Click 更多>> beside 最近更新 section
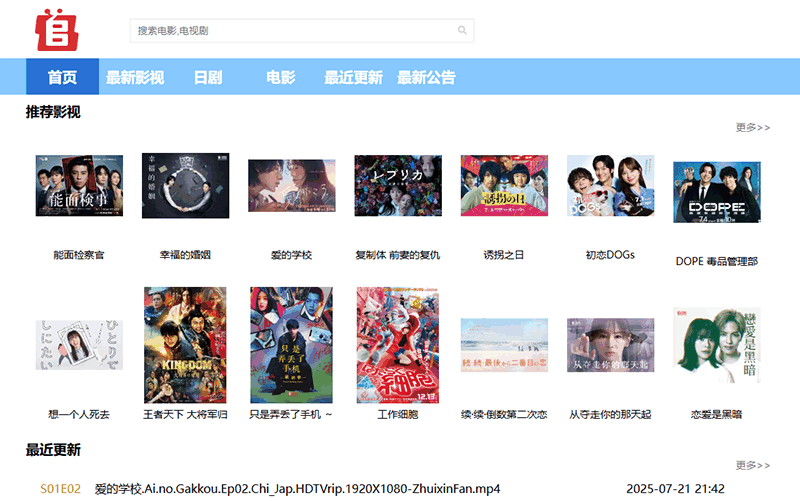Image resolution: width=800 pixels, height=501 pixels. coord(753,465)
